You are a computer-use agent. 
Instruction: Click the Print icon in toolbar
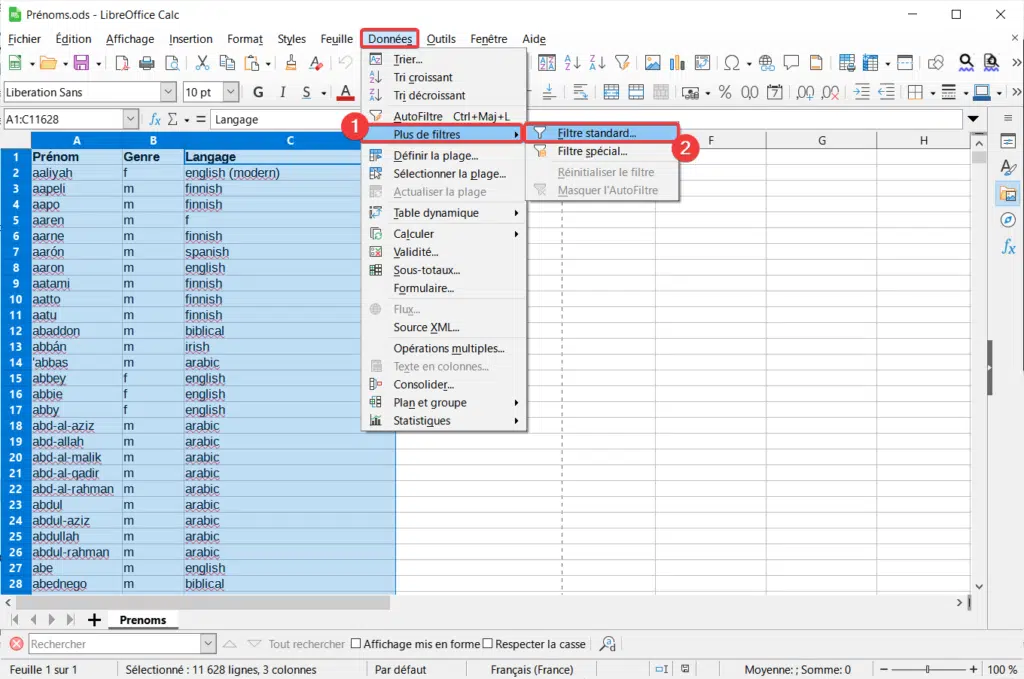click(147, 63)
